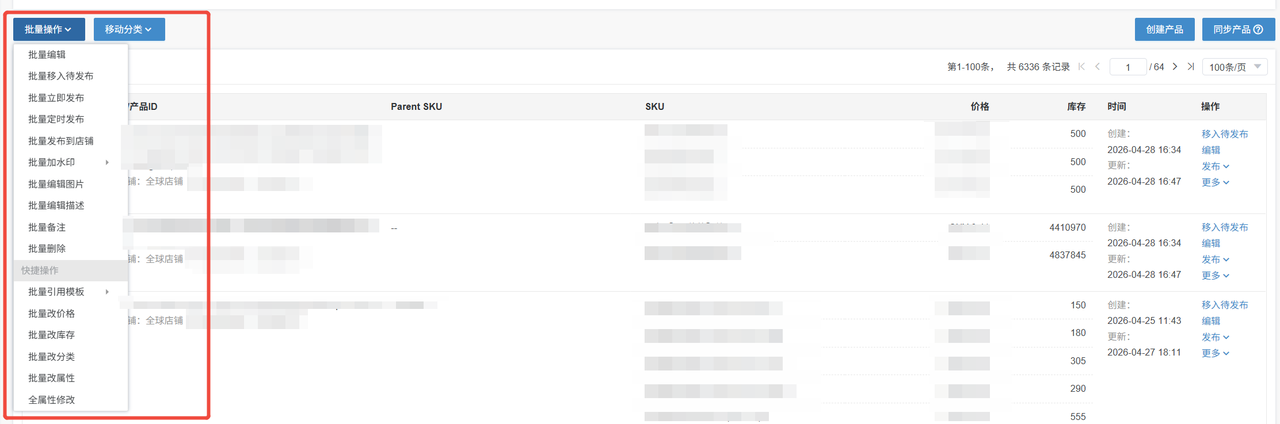Expand 更多 for product with stock 4410970

[x=1215, y=275]
